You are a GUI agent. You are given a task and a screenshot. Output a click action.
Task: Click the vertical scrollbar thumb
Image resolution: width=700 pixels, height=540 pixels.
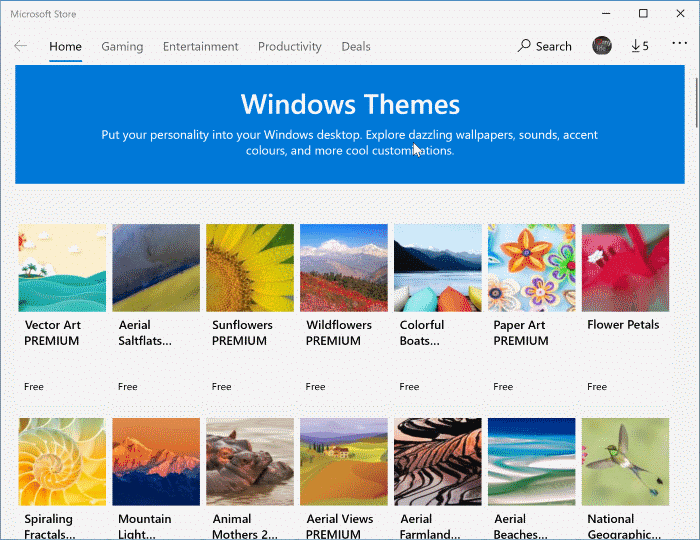[x=696, y=103]
